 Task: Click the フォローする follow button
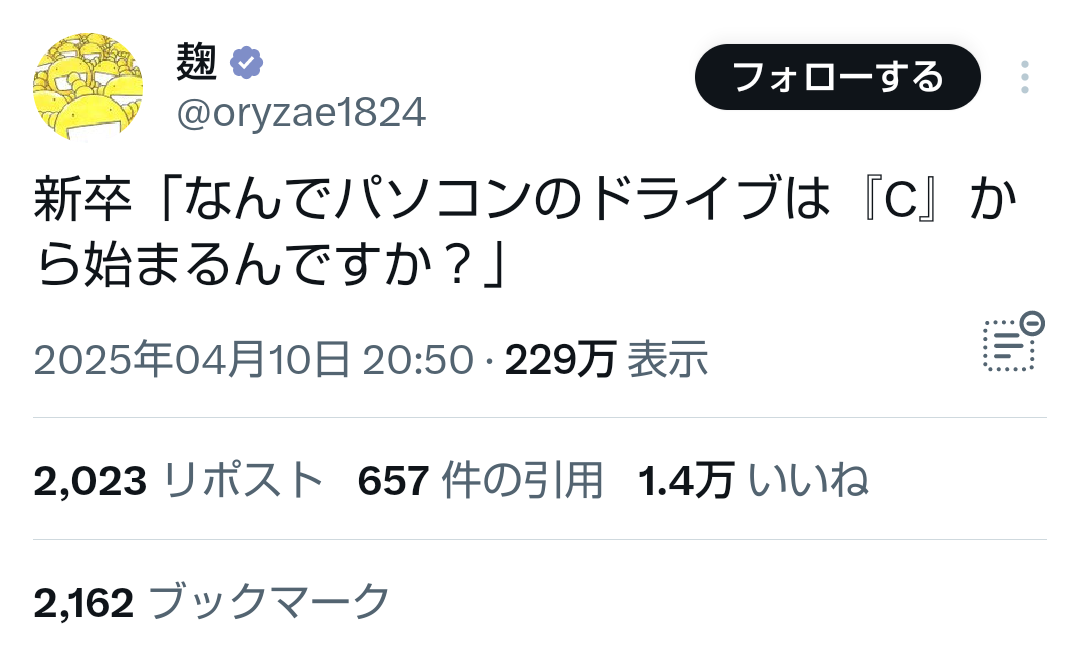(838, 77)
